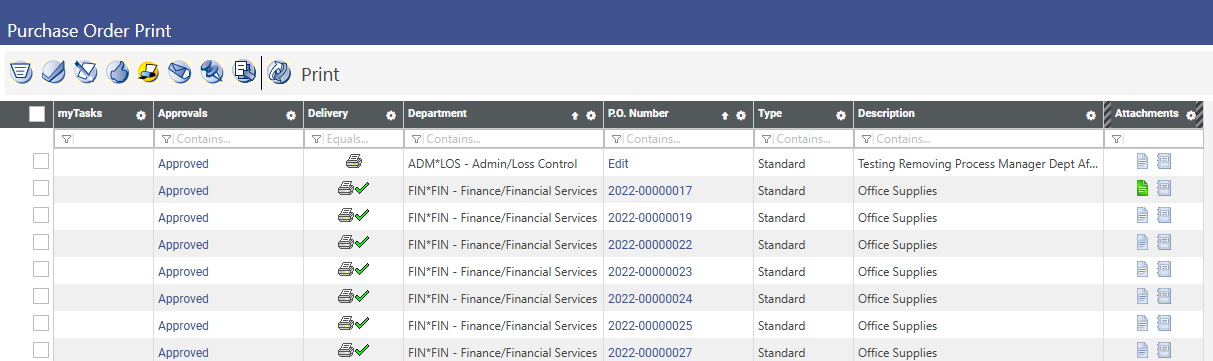1213x361 pixels.
Task: Sort by the Department column header
Action: (438, 114)
